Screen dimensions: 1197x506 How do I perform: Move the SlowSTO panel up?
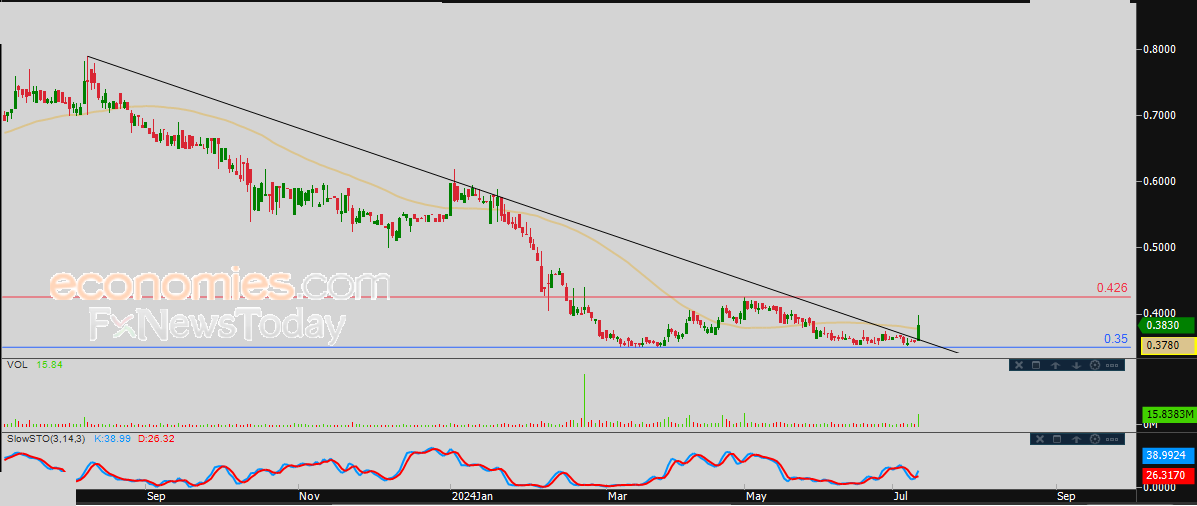pyautogui.click(x=1076, y=439)
